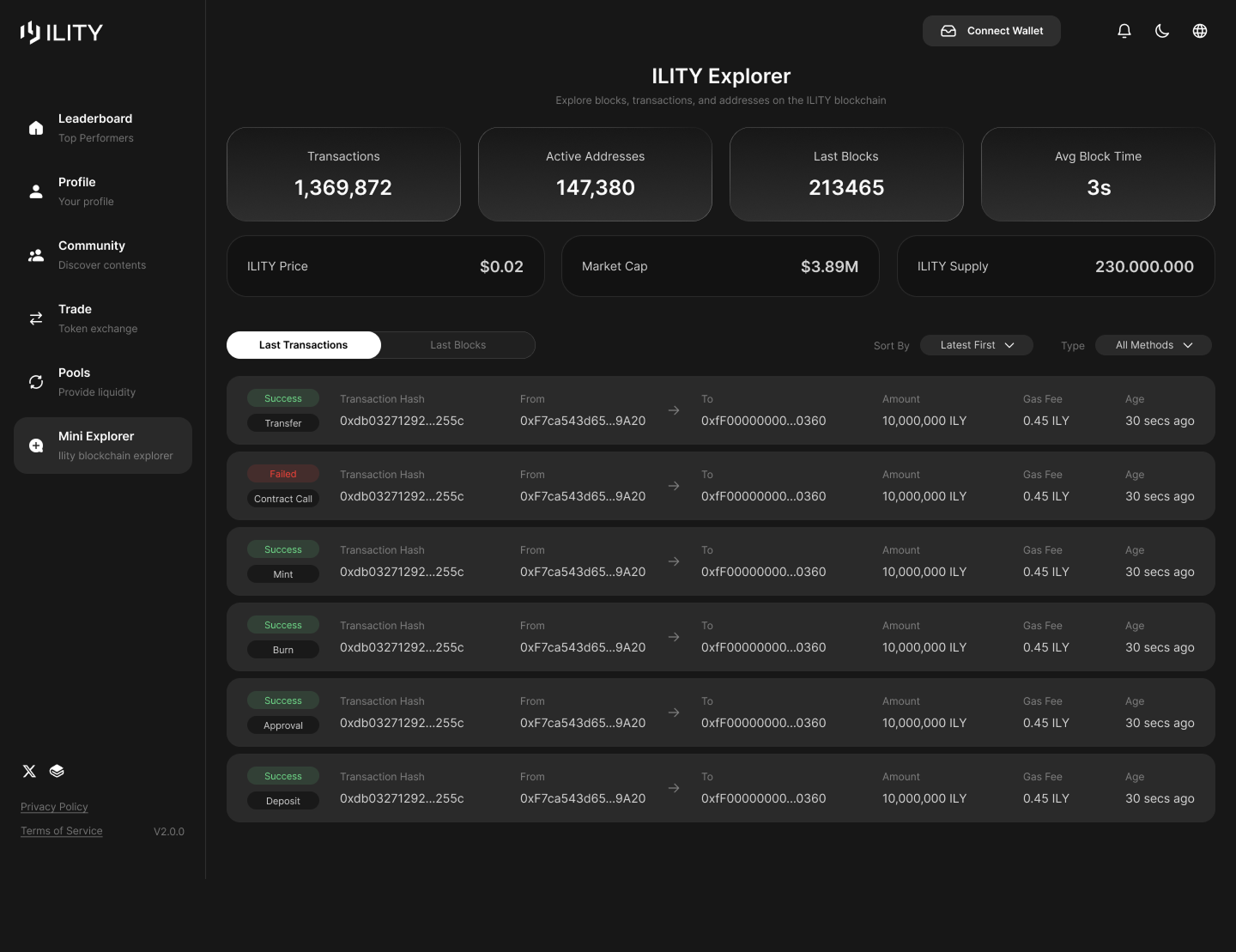Click the notification bell icon
This screenshot has height=952, width=1236.
[1124, 31]
